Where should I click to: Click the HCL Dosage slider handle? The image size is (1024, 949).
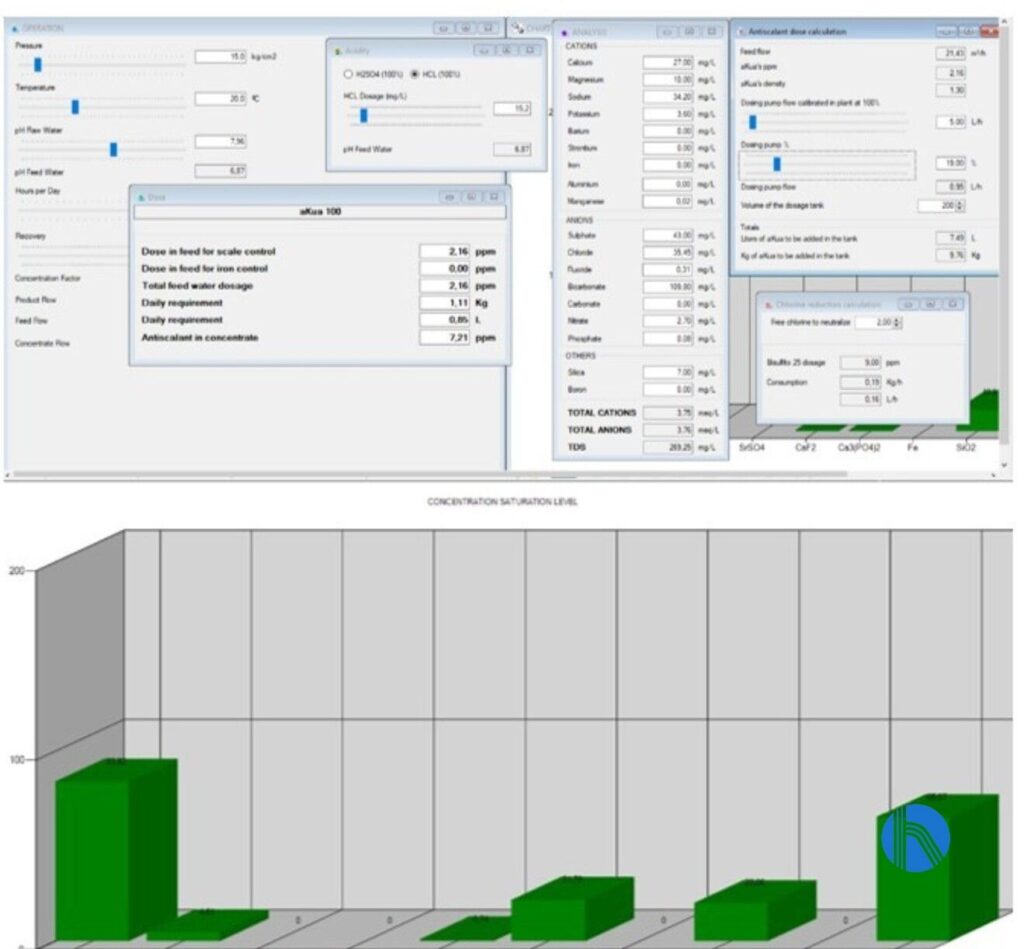pyautogui.click(x=363, y=116)
